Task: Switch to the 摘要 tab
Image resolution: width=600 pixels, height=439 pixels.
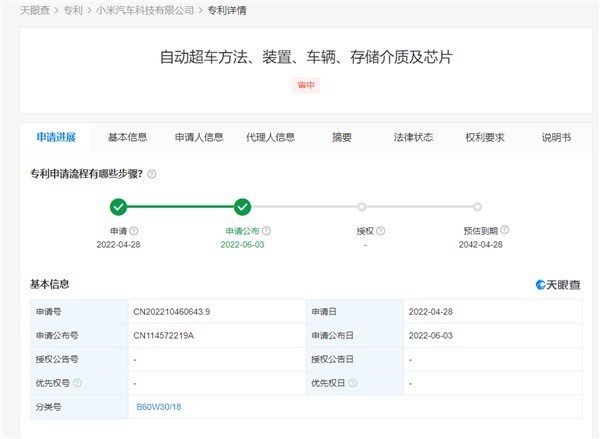Action: coord(342,137)
